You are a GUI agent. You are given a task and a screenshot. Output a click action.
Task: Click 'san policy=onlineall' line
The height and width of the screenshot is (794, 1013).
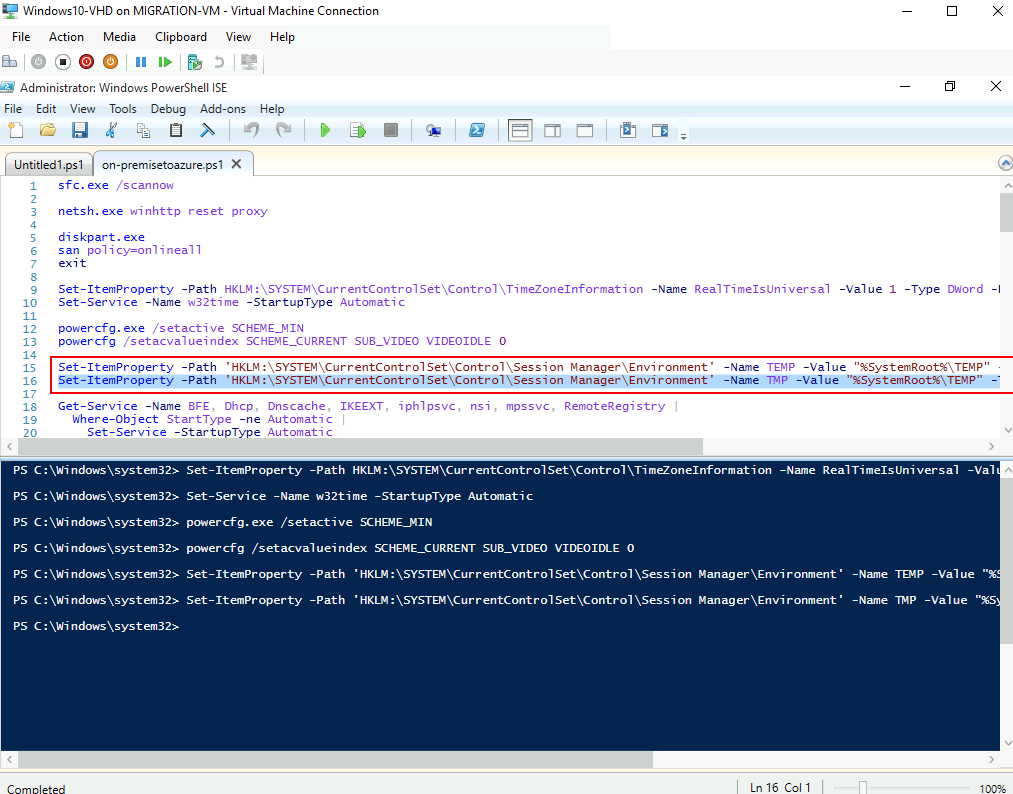[x=130, y=250]
